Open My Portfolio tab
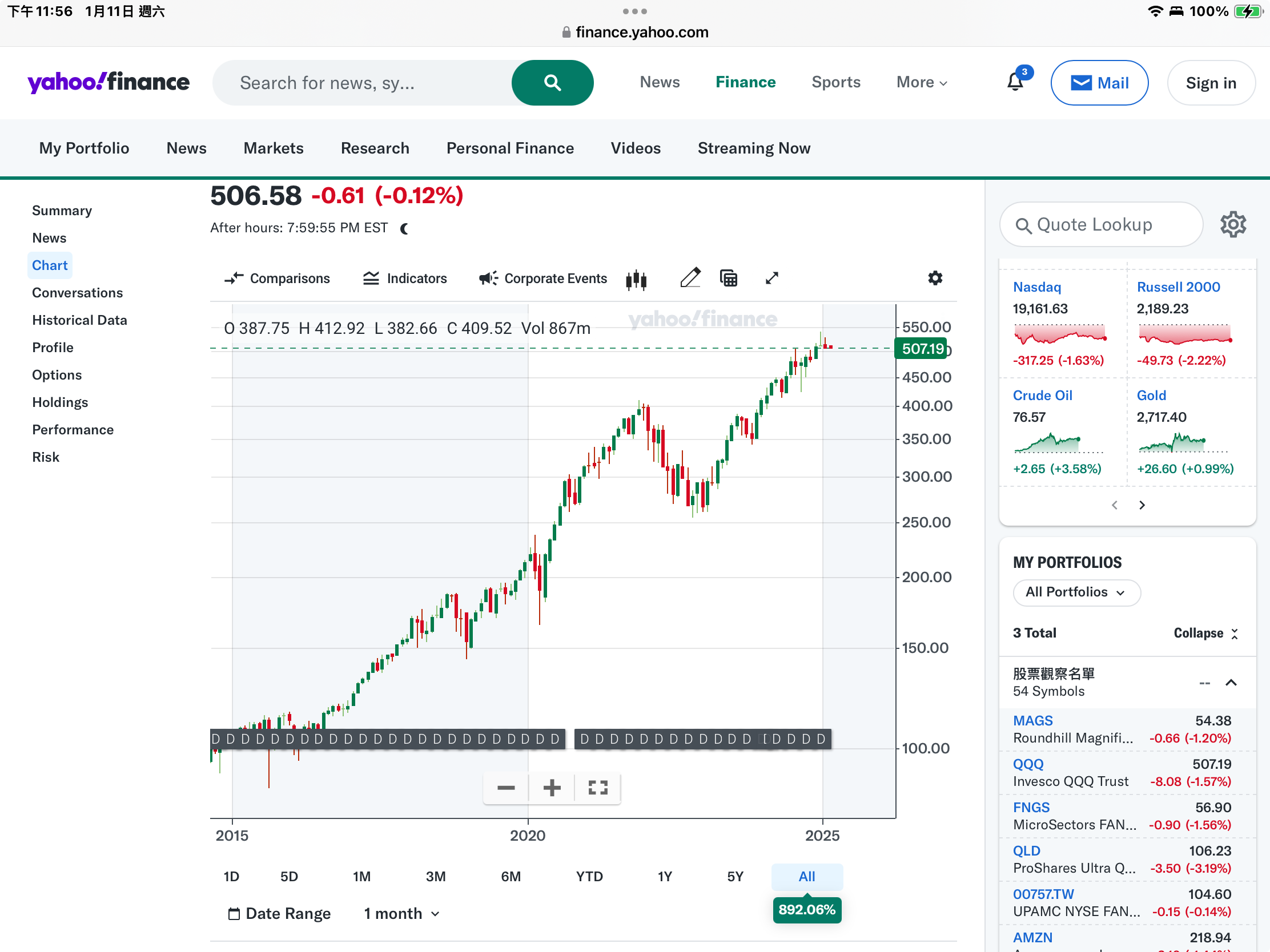1270x952 pixels. [85, 148]
